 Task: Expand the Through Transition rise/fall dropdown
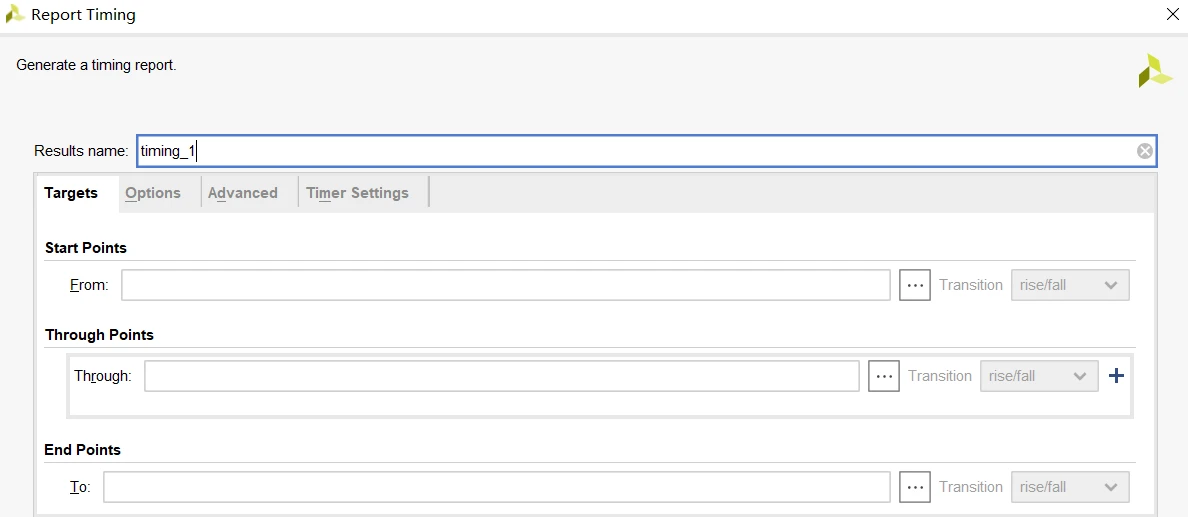point(1039,376)
